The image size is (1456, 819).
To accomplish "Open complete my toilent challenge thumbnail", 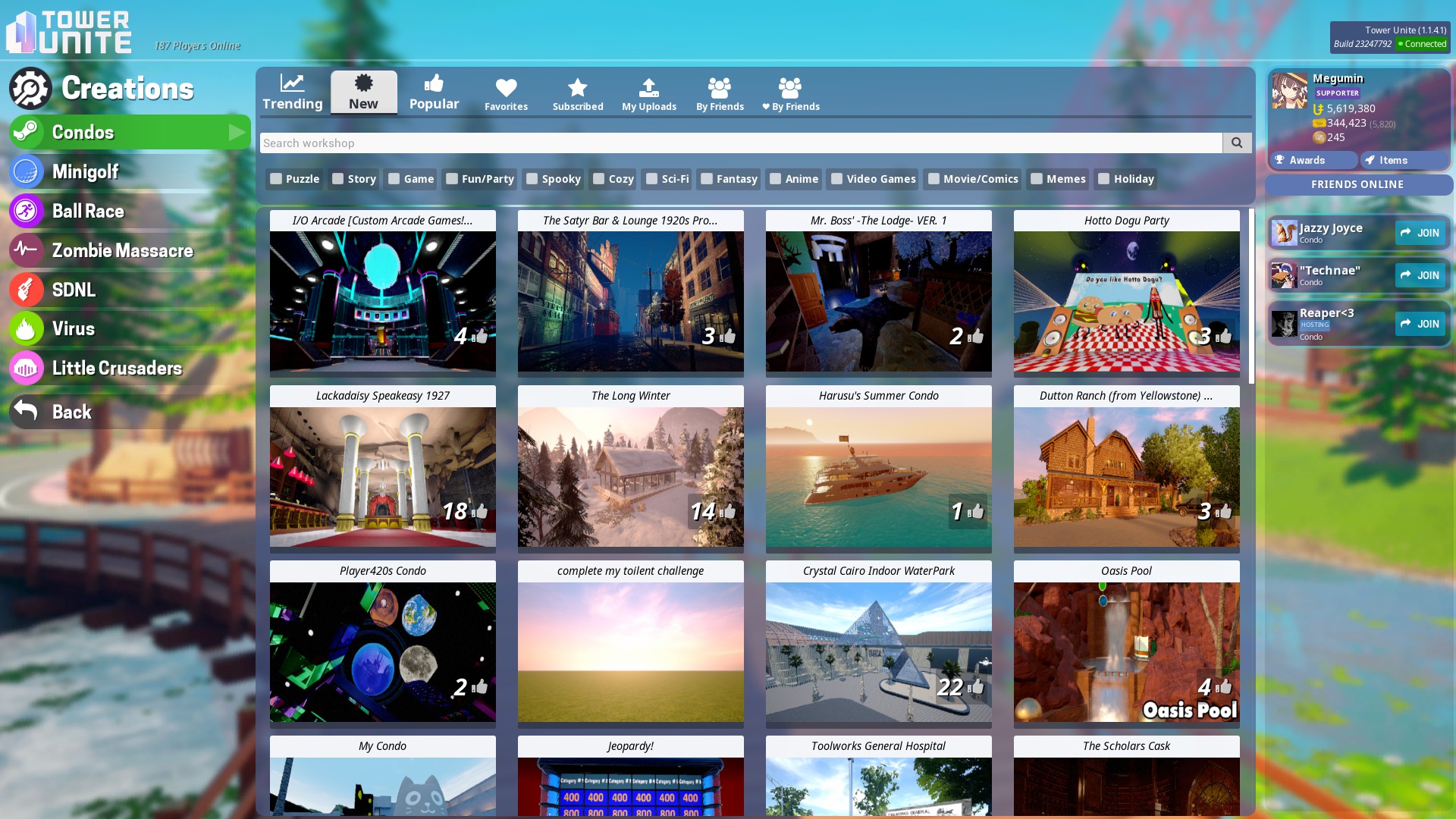I will point(631,652).
